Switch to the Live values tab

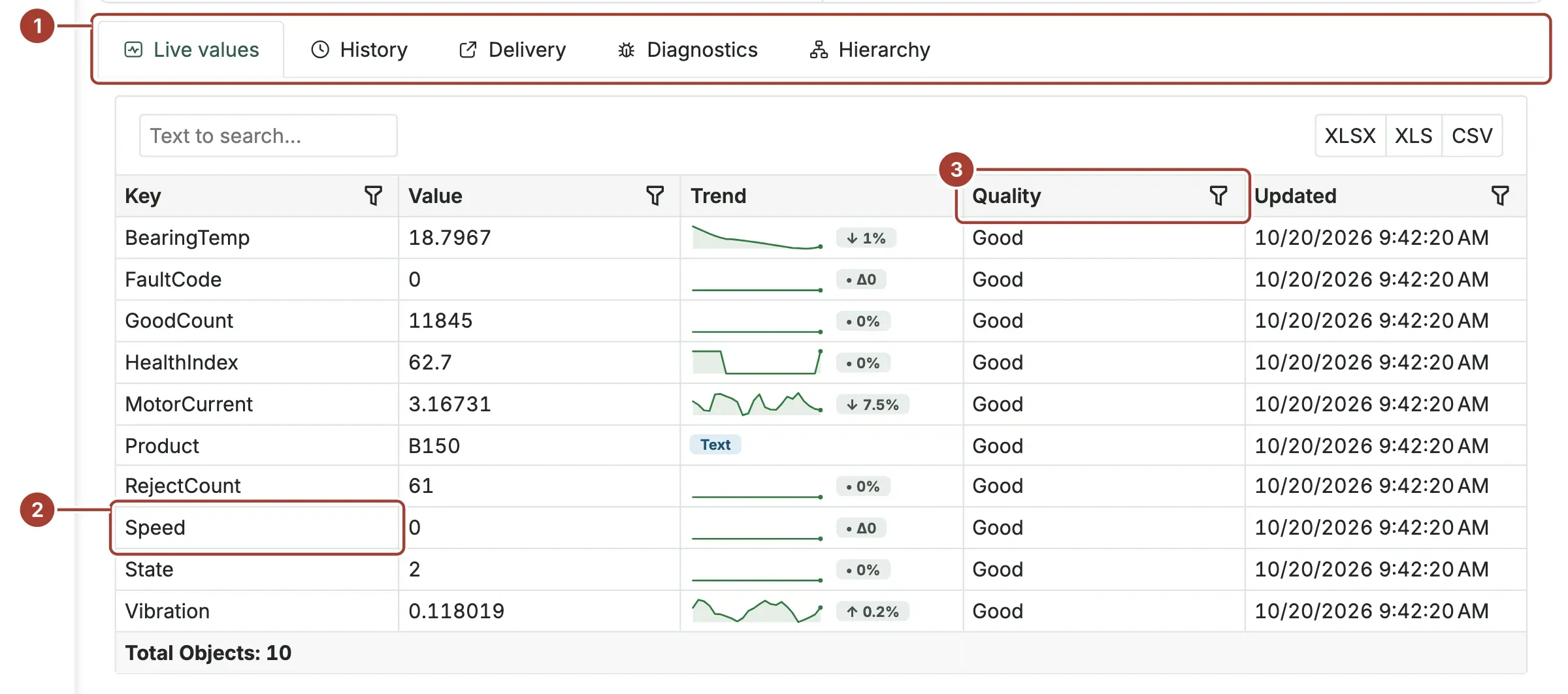tap(191, 50)
